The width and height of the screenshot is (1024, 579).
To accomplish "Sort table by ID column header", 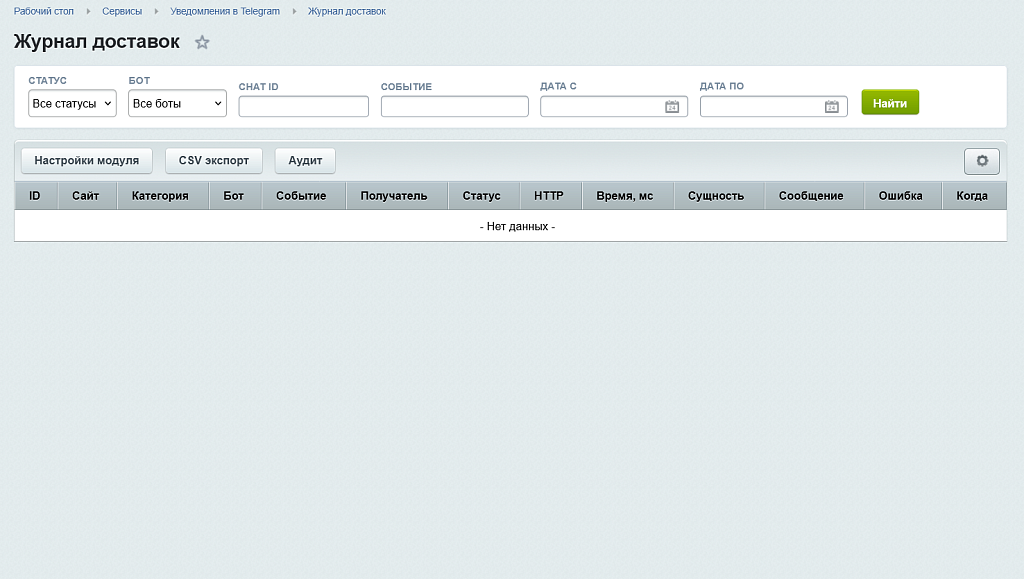I will tap(35, 196).
